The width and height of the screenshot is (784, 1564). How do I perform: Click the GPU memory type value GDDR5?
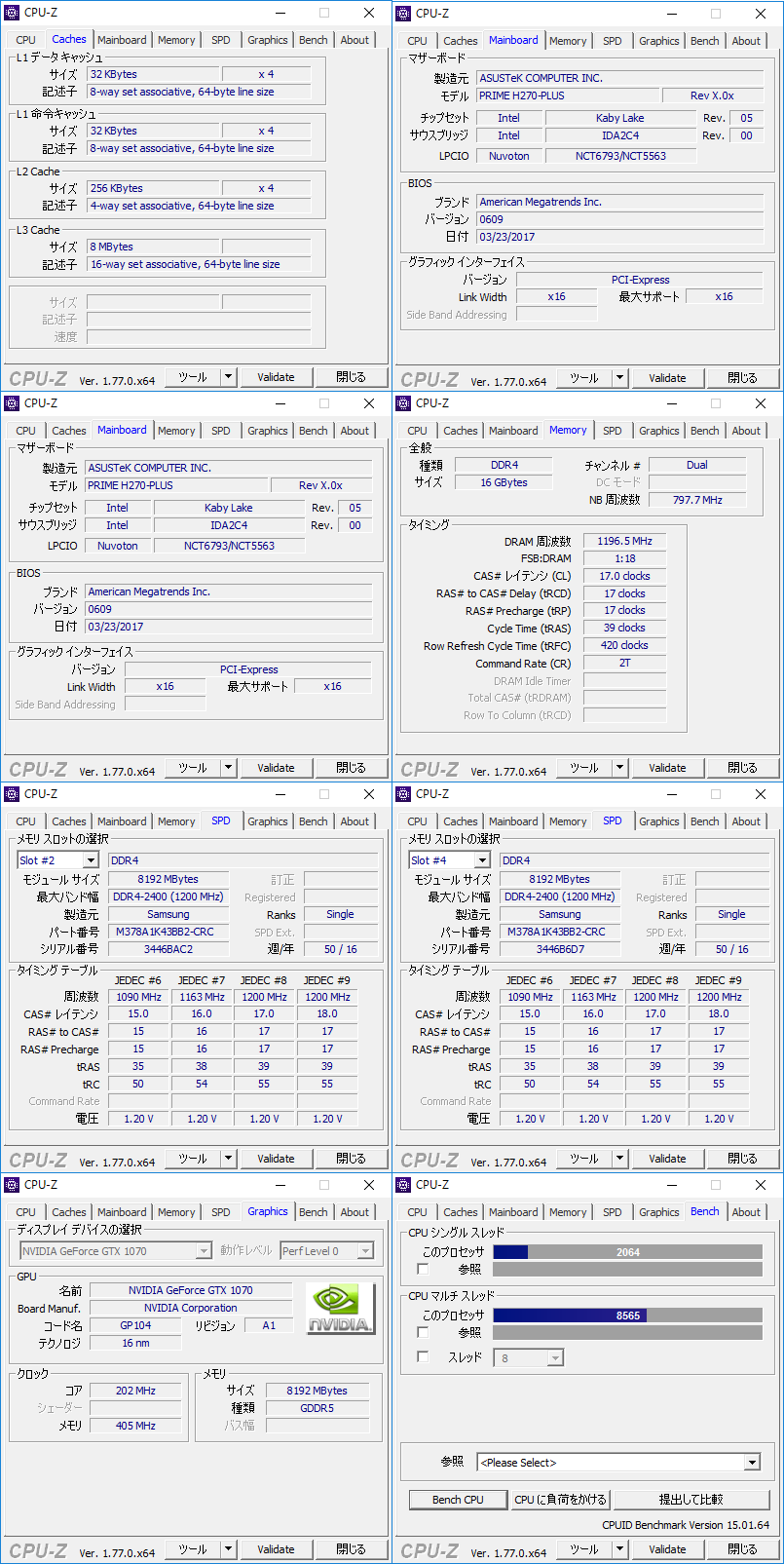pos(317,1408)
